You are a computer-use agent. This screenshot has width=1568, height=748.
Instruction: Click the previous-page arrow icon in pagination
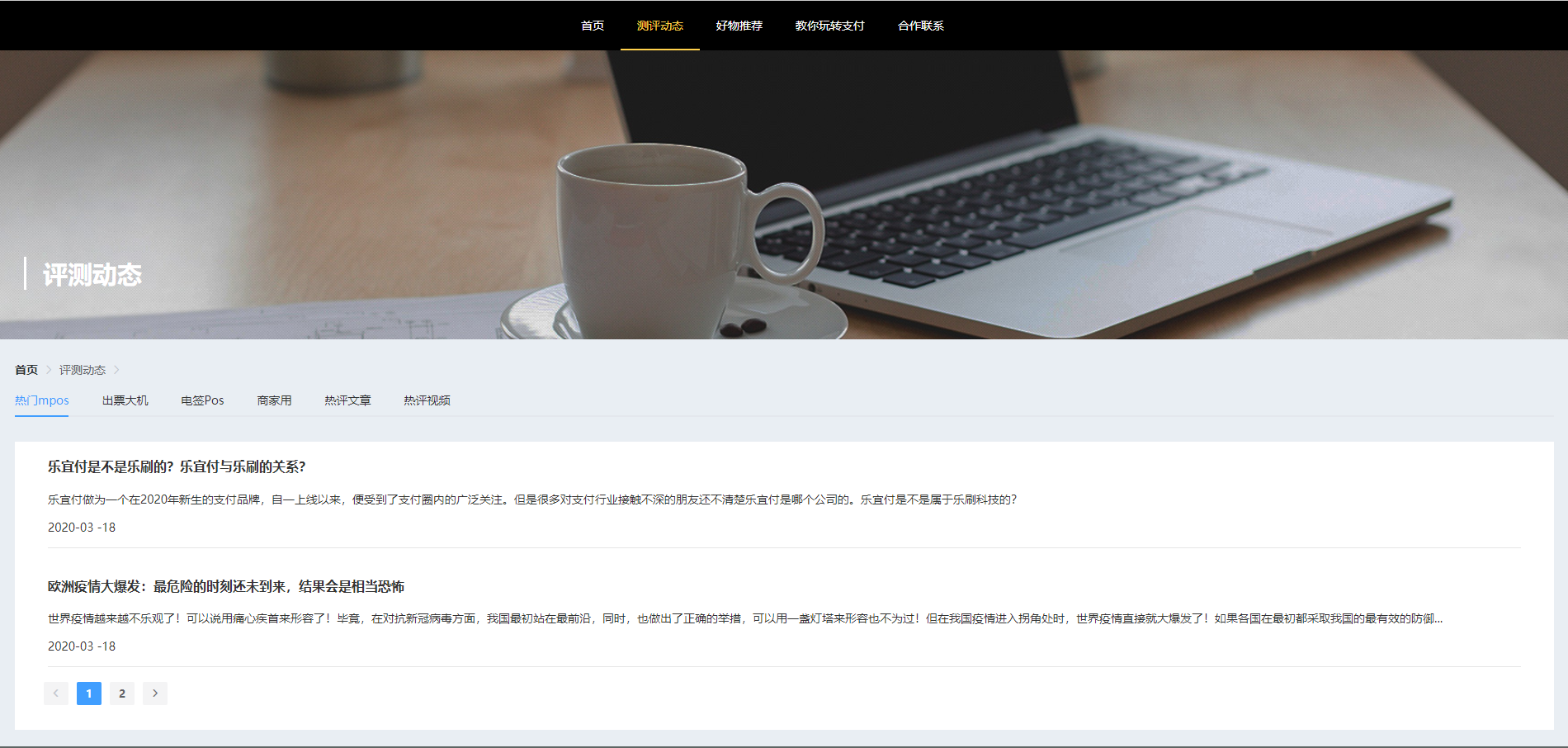tap(55, 694)
